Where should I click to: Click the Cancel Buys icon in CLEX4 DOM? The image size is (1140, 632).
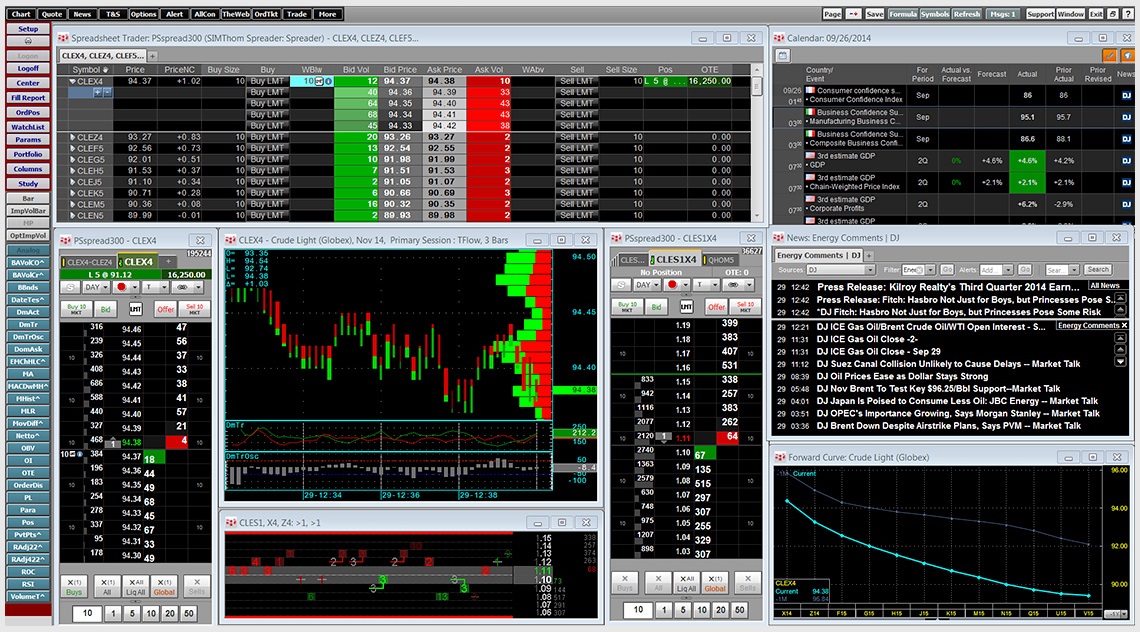(75, 584)
